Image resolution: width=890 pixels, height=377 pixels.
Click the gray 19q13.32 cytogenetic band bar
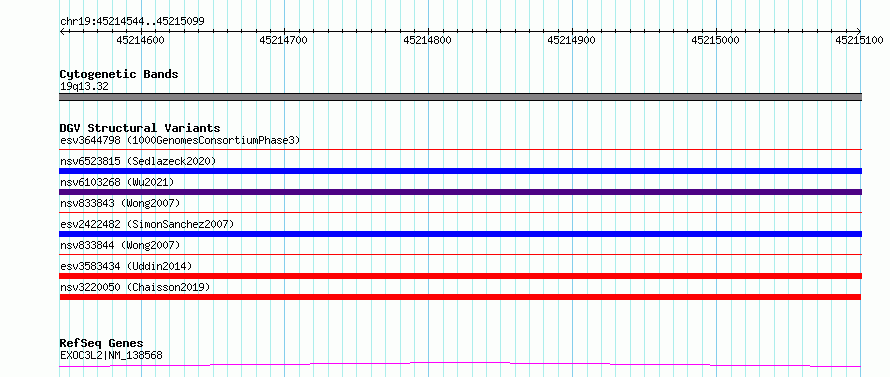tap(460, 97)
